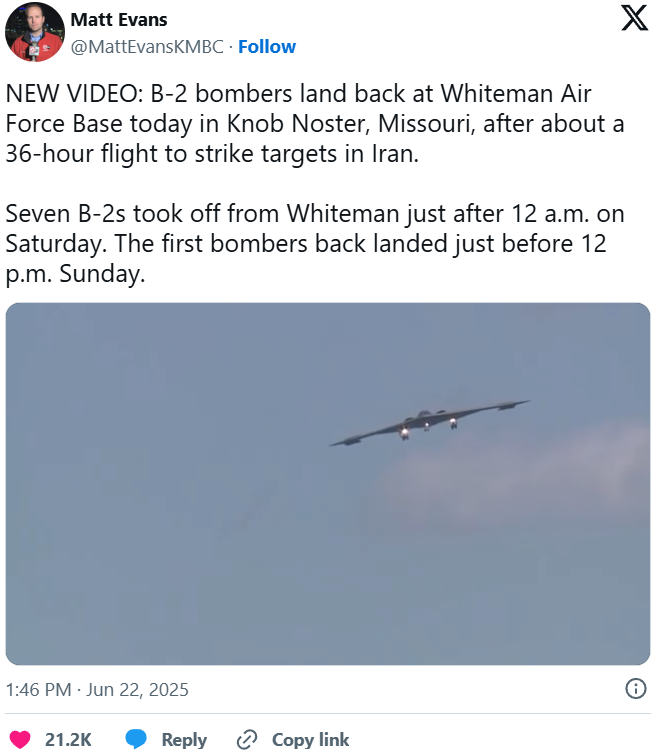The height and width of the screenshot is (754, 660).
Task: Open the Matt Evans display name
Action: [119, 20]
